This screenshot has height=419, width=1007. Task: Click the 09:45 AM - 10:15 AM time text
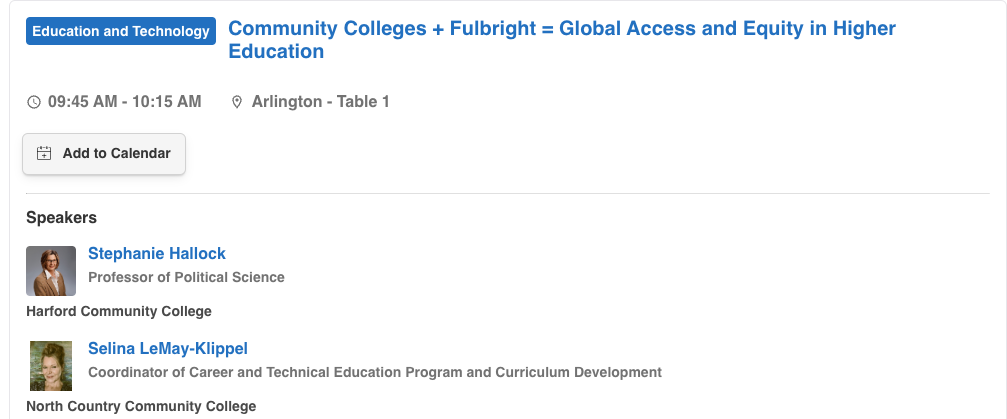tap(124, 102)
